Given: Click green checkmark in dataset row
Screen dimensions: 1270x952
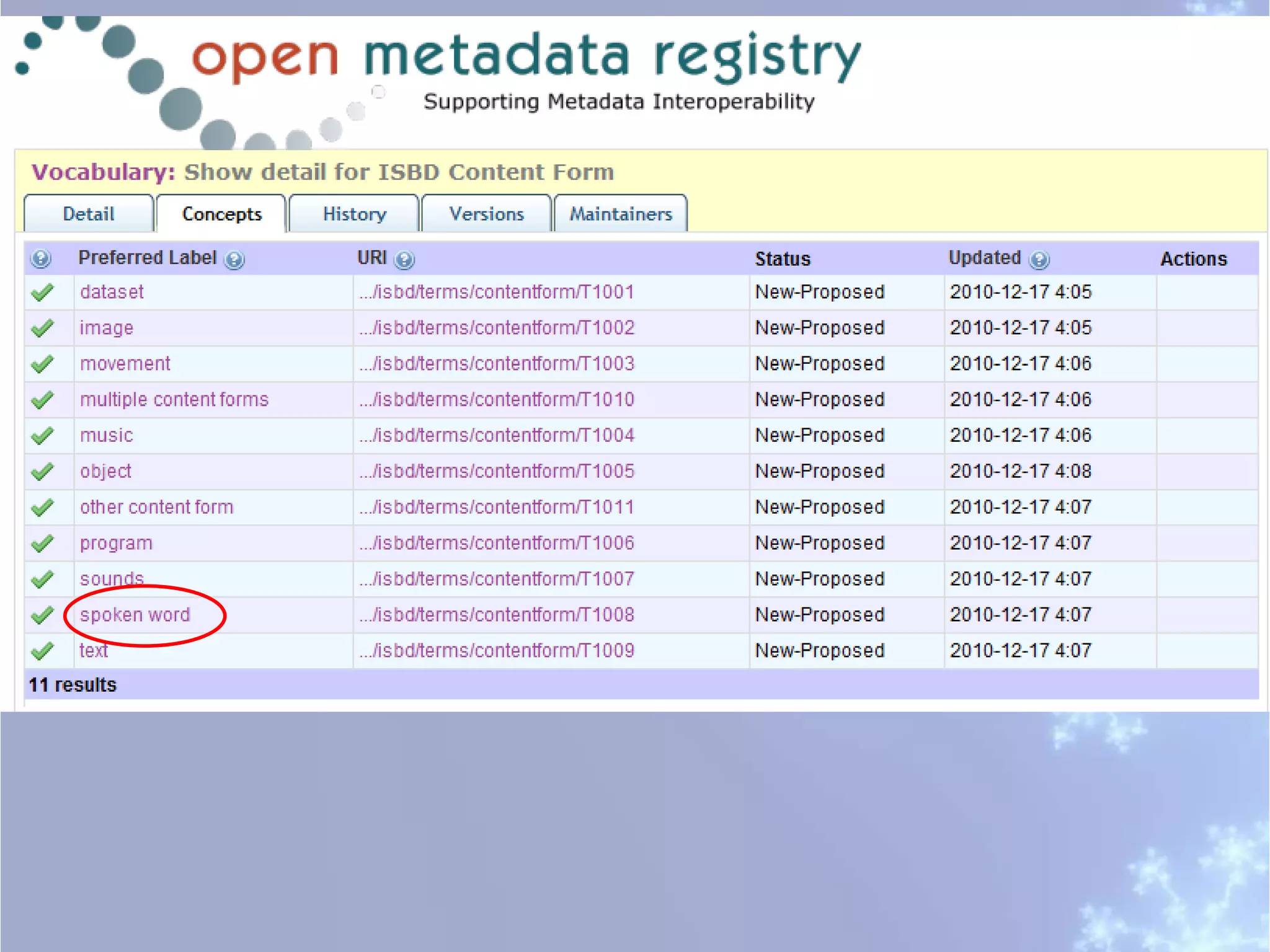Looking at the screenshot, I should pyautogui.click(x=42, y=293).
